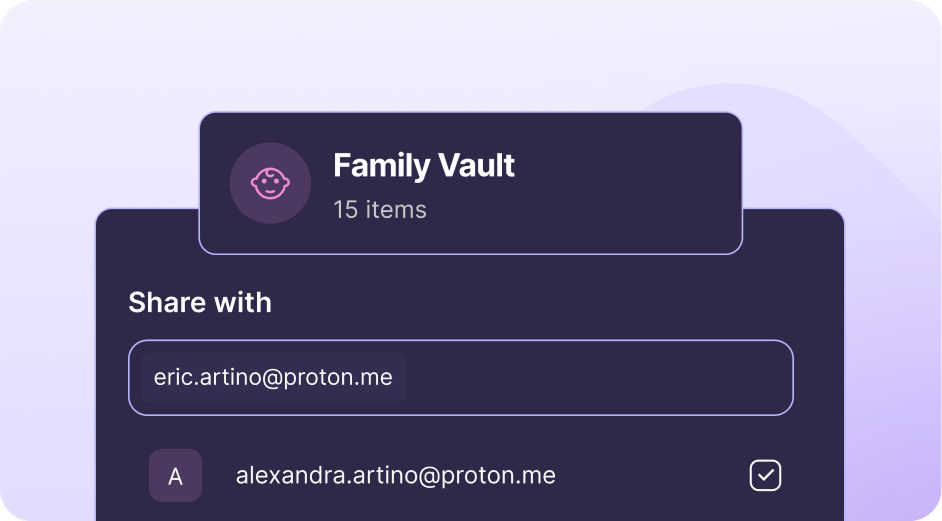This screenshot has height=521, width=942.
Task: Select the eric.artino@proton.me email chip
Action: (x=273, y=378)
